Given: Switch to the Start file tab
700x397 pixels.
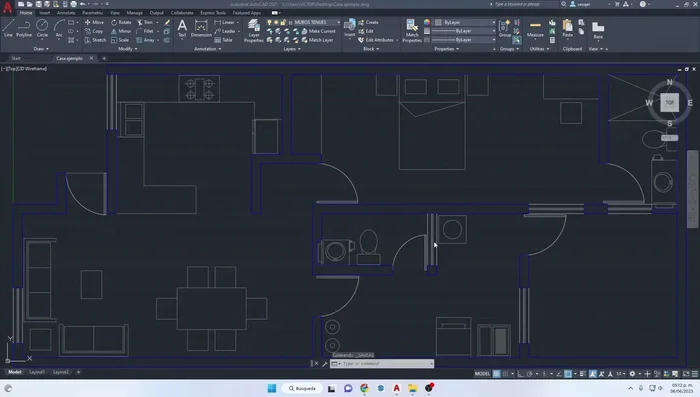Looking at the screenshot, I should (16, 58).
